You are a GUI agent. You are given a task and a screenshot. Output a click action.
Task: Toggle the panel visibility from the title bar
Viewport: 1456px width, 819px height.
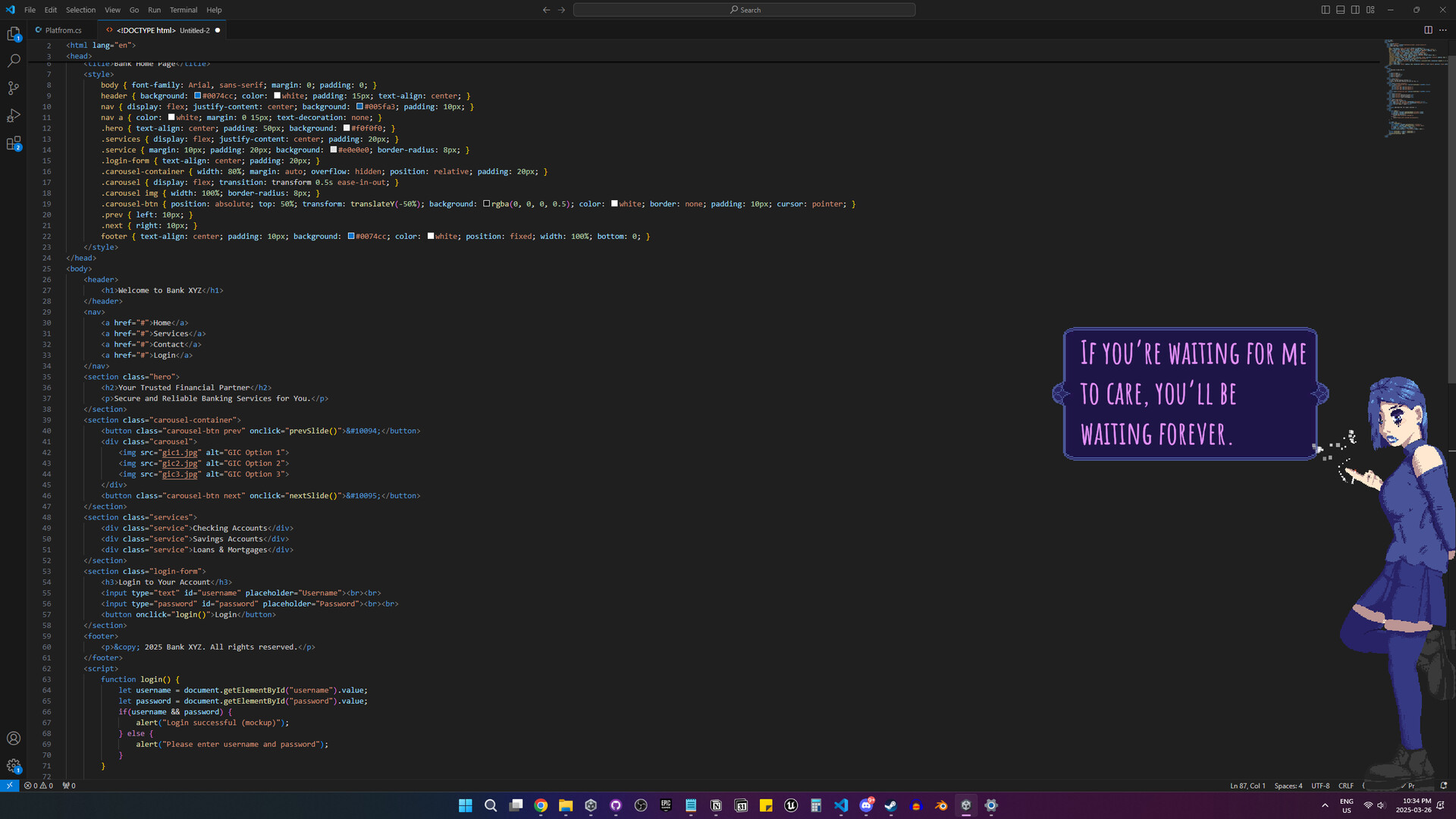[x=1339, y=9]
